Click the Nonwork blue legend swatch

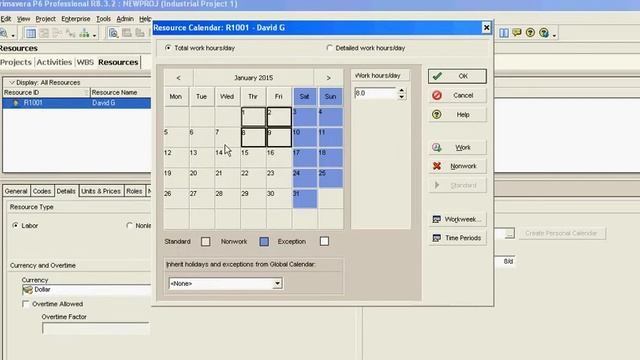tap(264, 242)
